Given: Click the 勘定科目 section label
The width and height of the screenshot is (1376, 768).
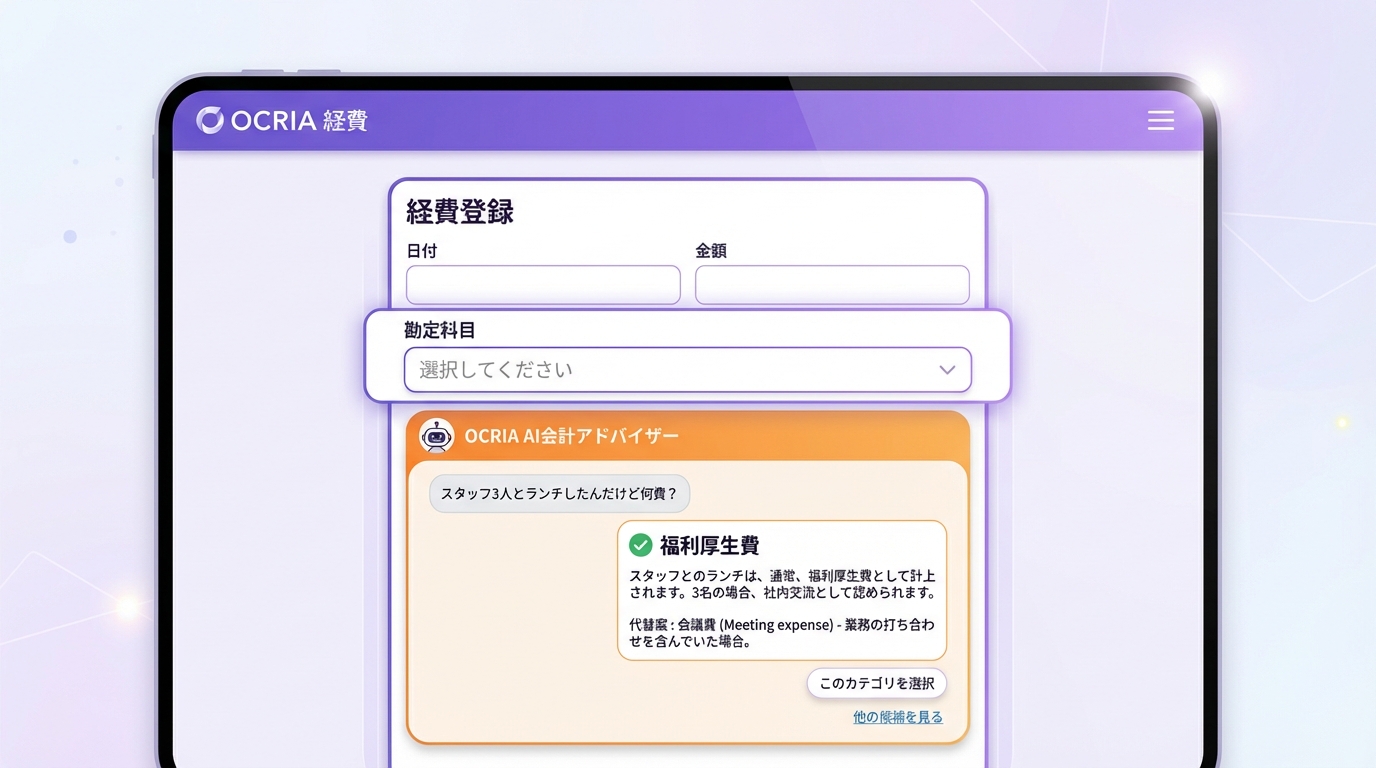Looking at the screenshot, I should coord(440,330).
